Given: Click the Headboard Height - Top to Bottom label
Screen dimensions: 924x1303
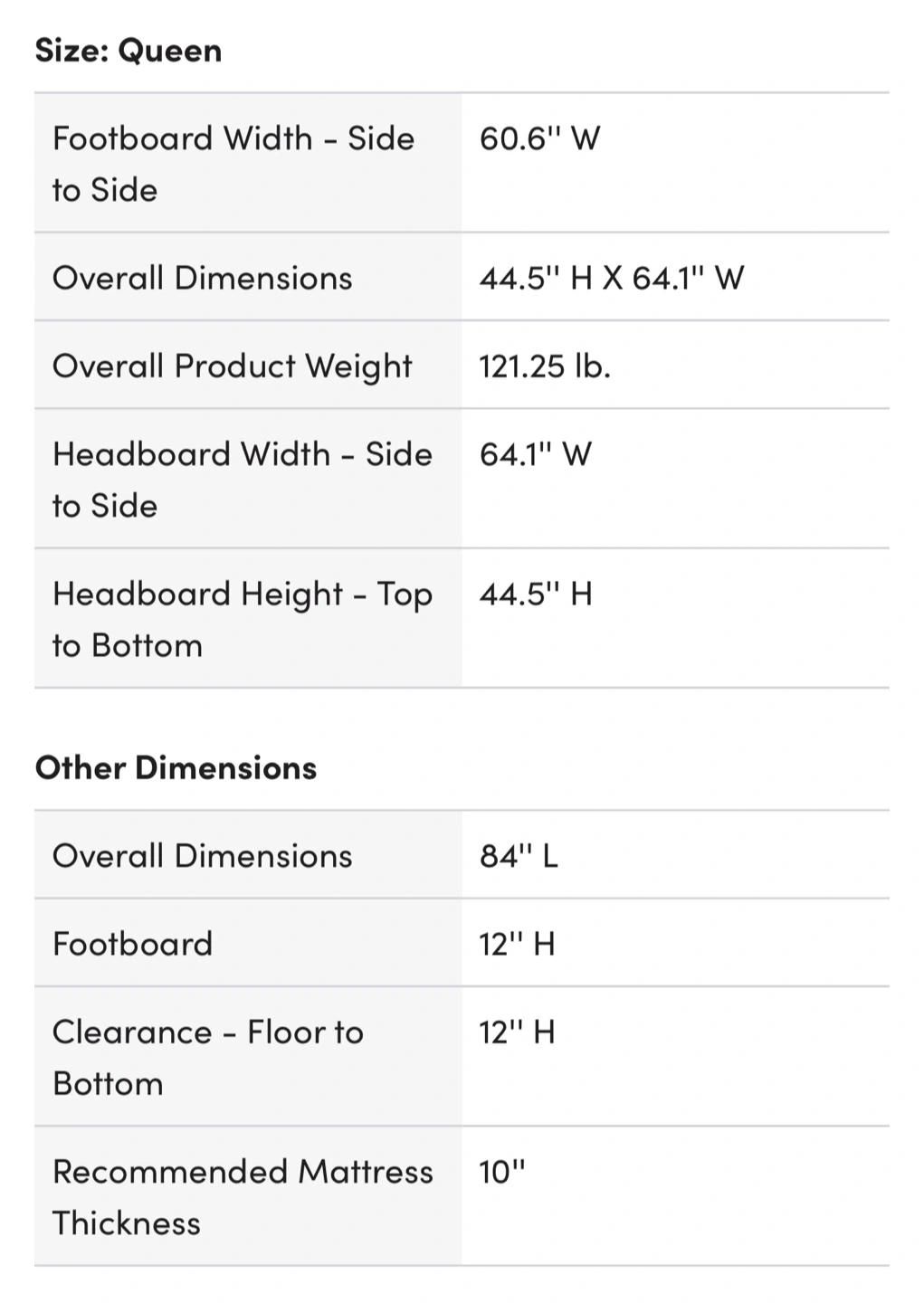Looking at the screenshot, I should click(x=242, y=619).
